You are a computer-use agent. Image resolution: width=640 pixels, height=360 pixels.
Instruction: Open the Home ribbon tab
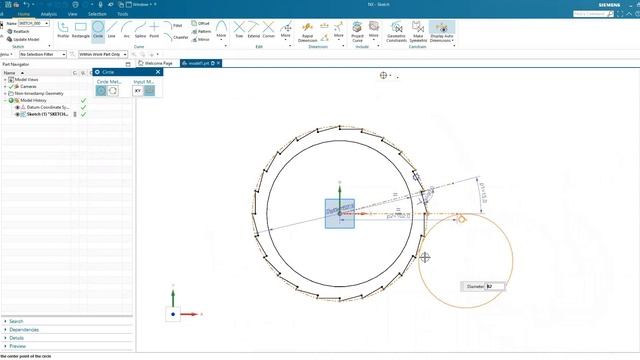point(24,14)
